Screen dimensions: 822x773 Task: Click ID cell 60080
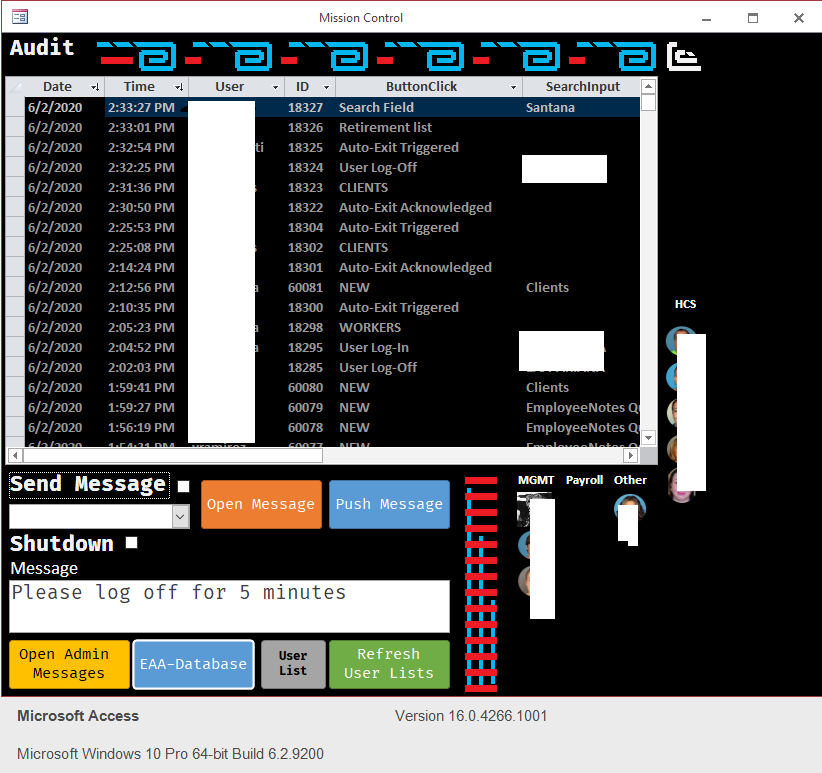coord(305,388)
